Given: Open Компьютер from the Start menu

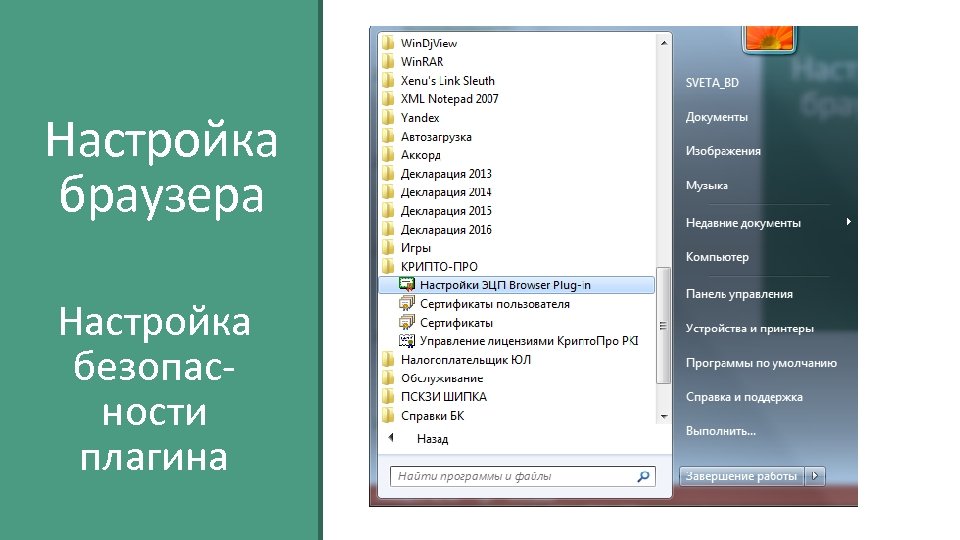Looking at the screenshot, I should (717, 257).
